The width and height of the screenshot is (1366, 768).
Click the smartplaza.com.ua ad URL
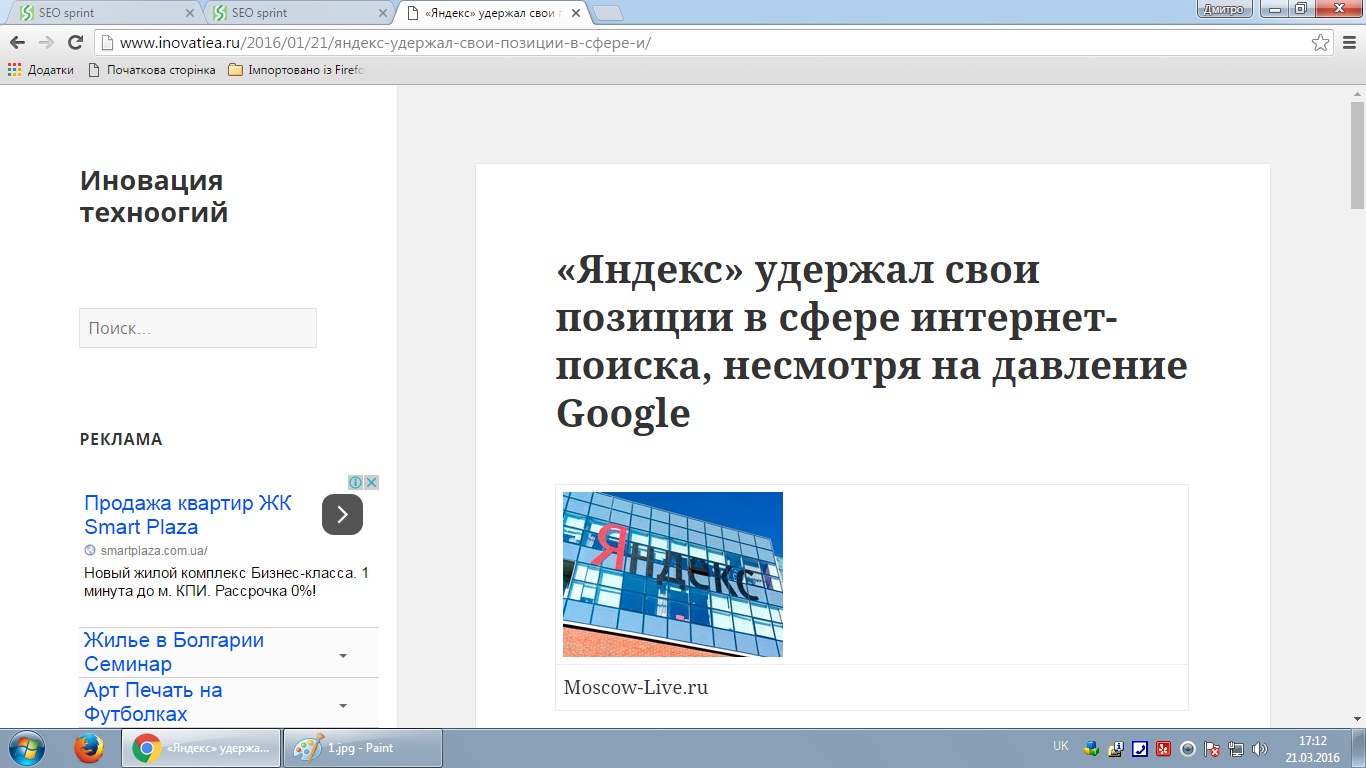153,551
